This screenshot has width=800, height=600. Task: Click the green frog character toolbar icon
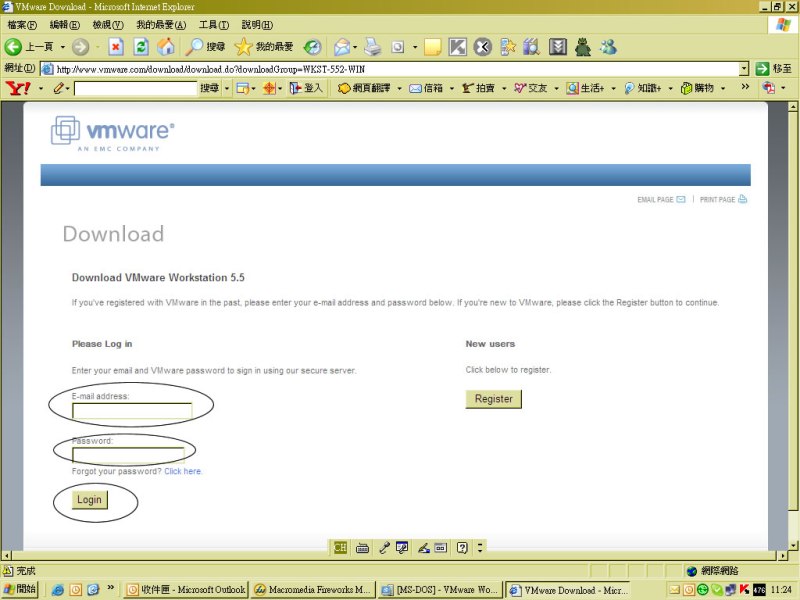(583, 47)
